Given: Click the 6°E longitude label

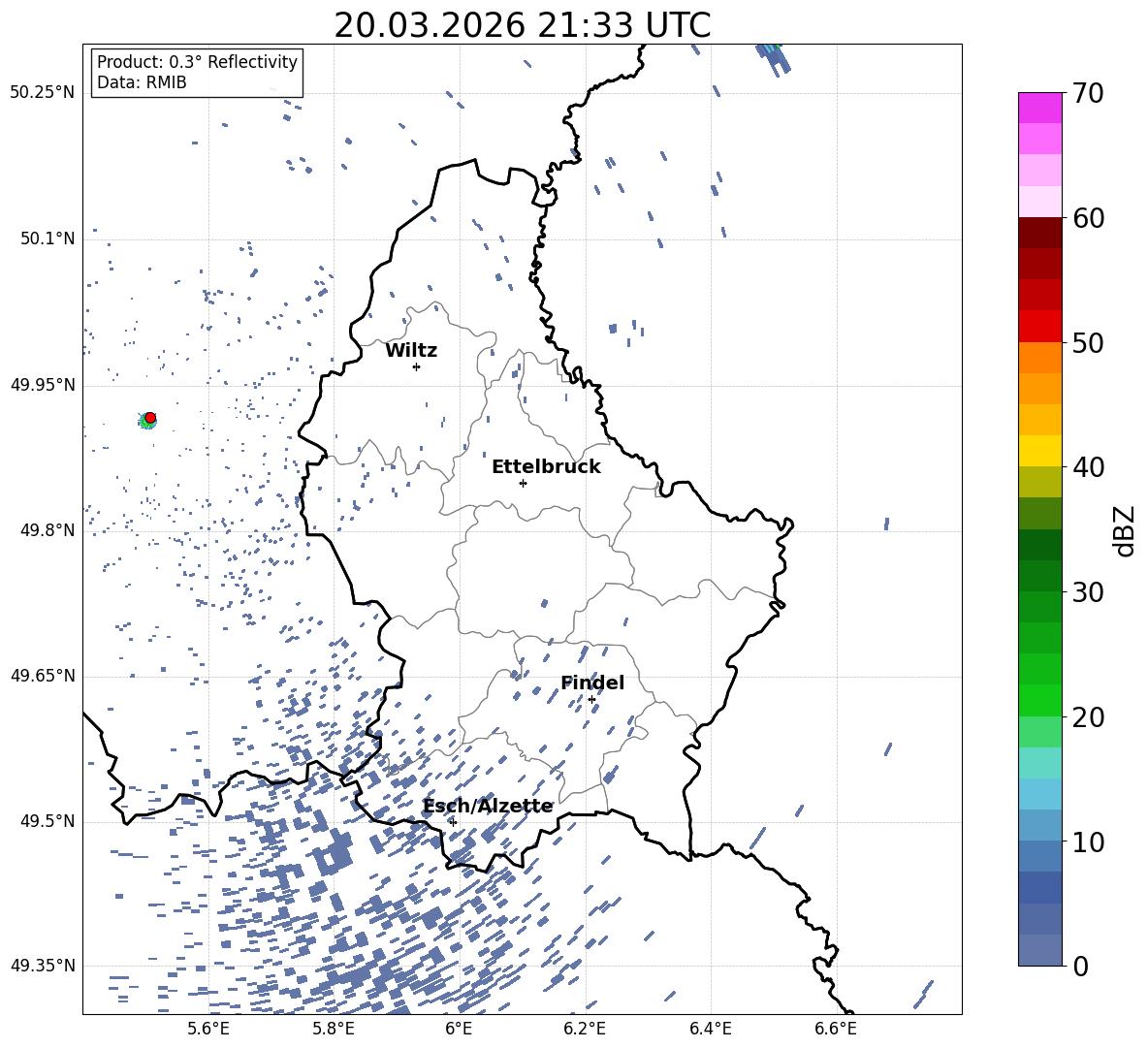Looking at the screenshot, I should click(459, 1029).
